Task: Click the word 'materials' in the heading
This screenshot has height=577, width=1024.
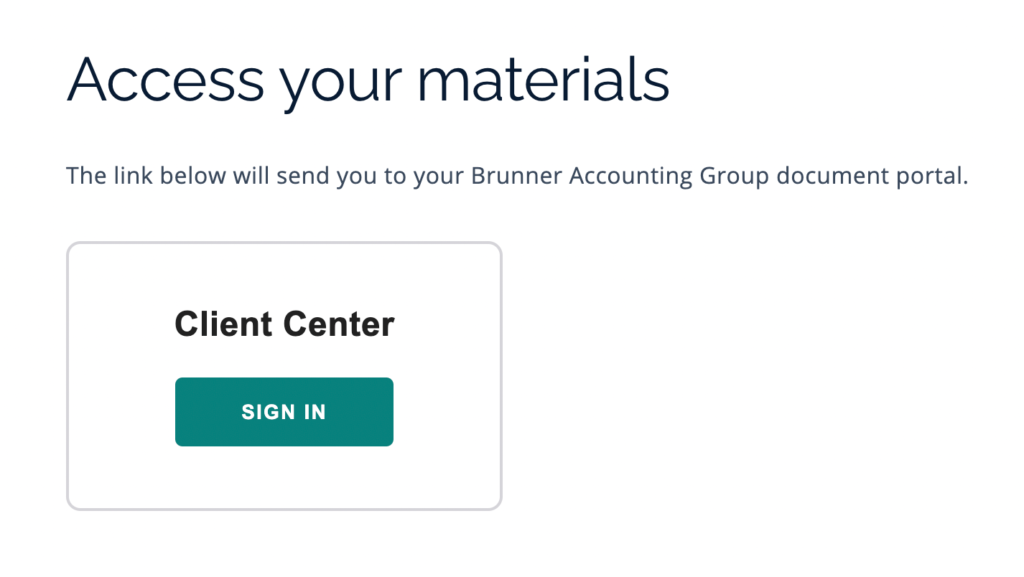Action: pos(543,80)
